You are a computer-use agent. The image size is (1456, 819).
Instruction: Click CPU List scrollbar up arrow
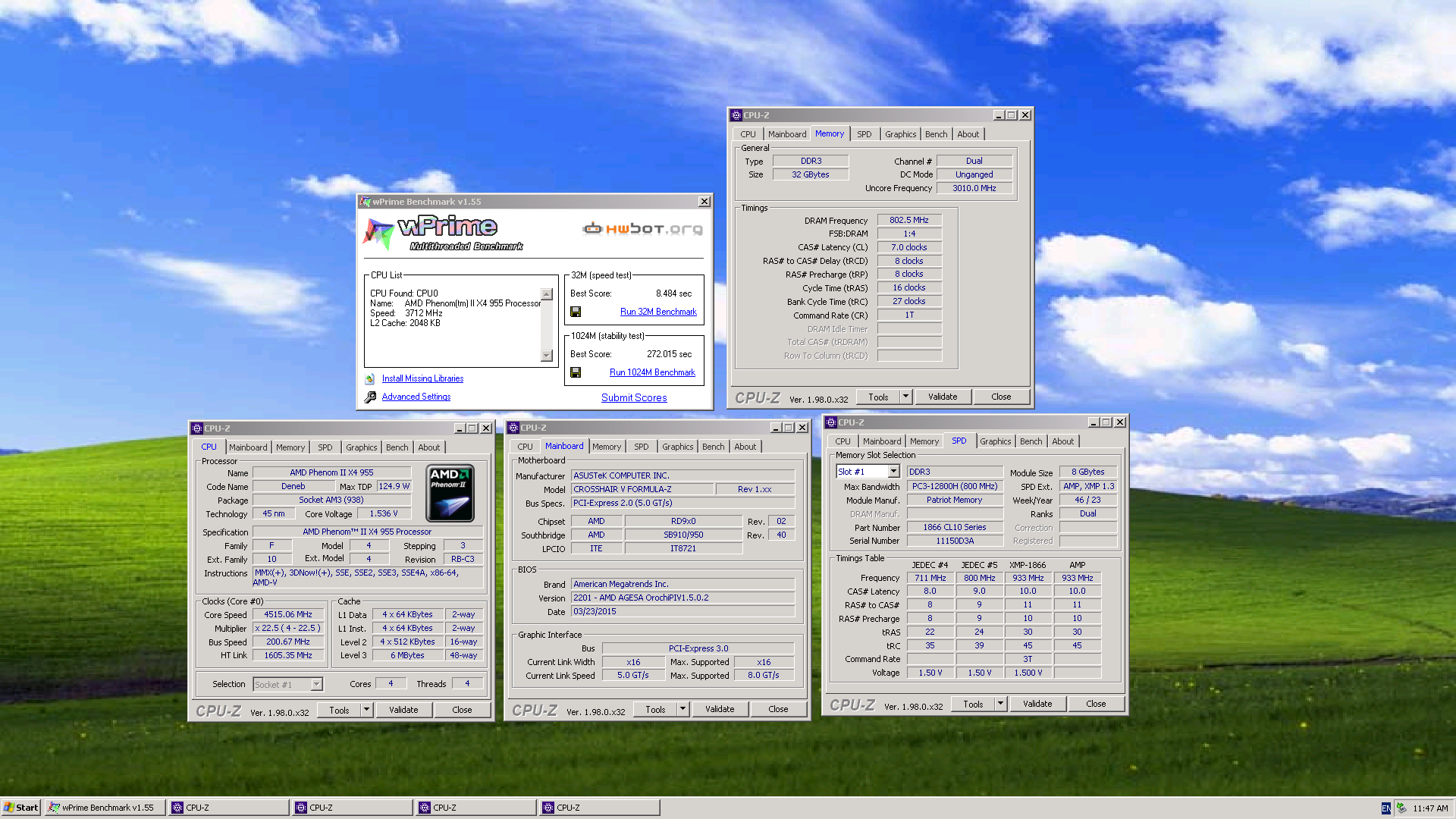tap(547, 294)
